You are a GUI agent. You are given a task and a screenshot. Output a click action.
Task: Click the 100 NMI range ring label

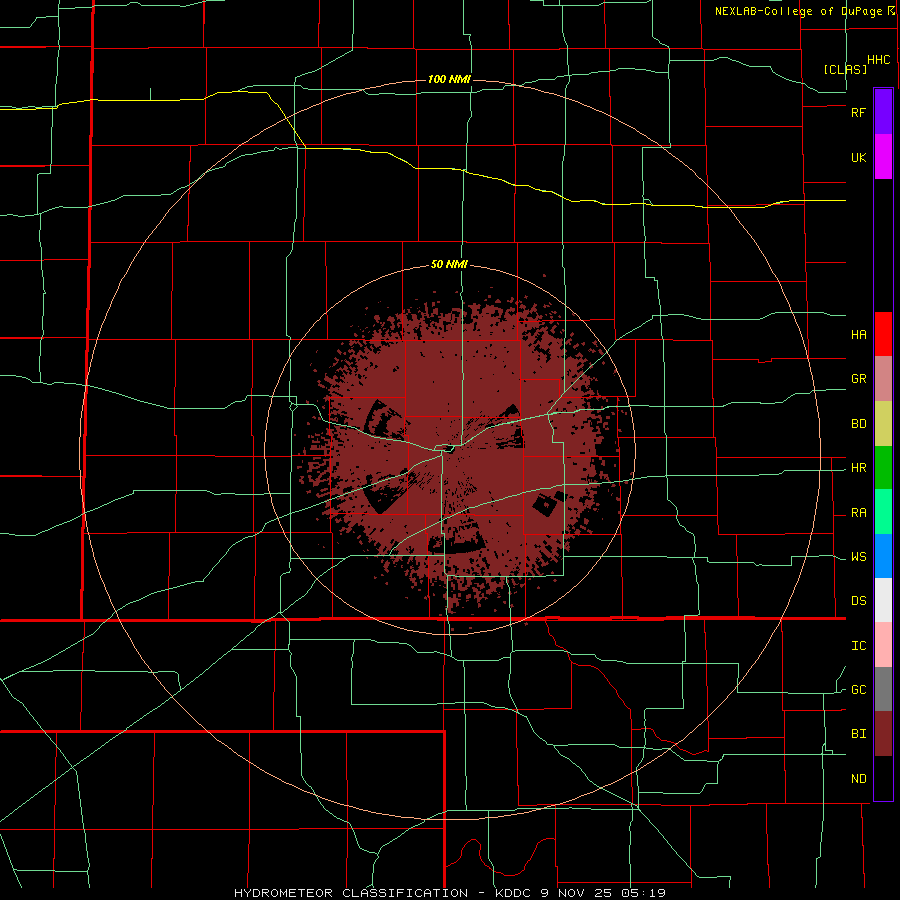pyautogui.click(x=449, y=79)
